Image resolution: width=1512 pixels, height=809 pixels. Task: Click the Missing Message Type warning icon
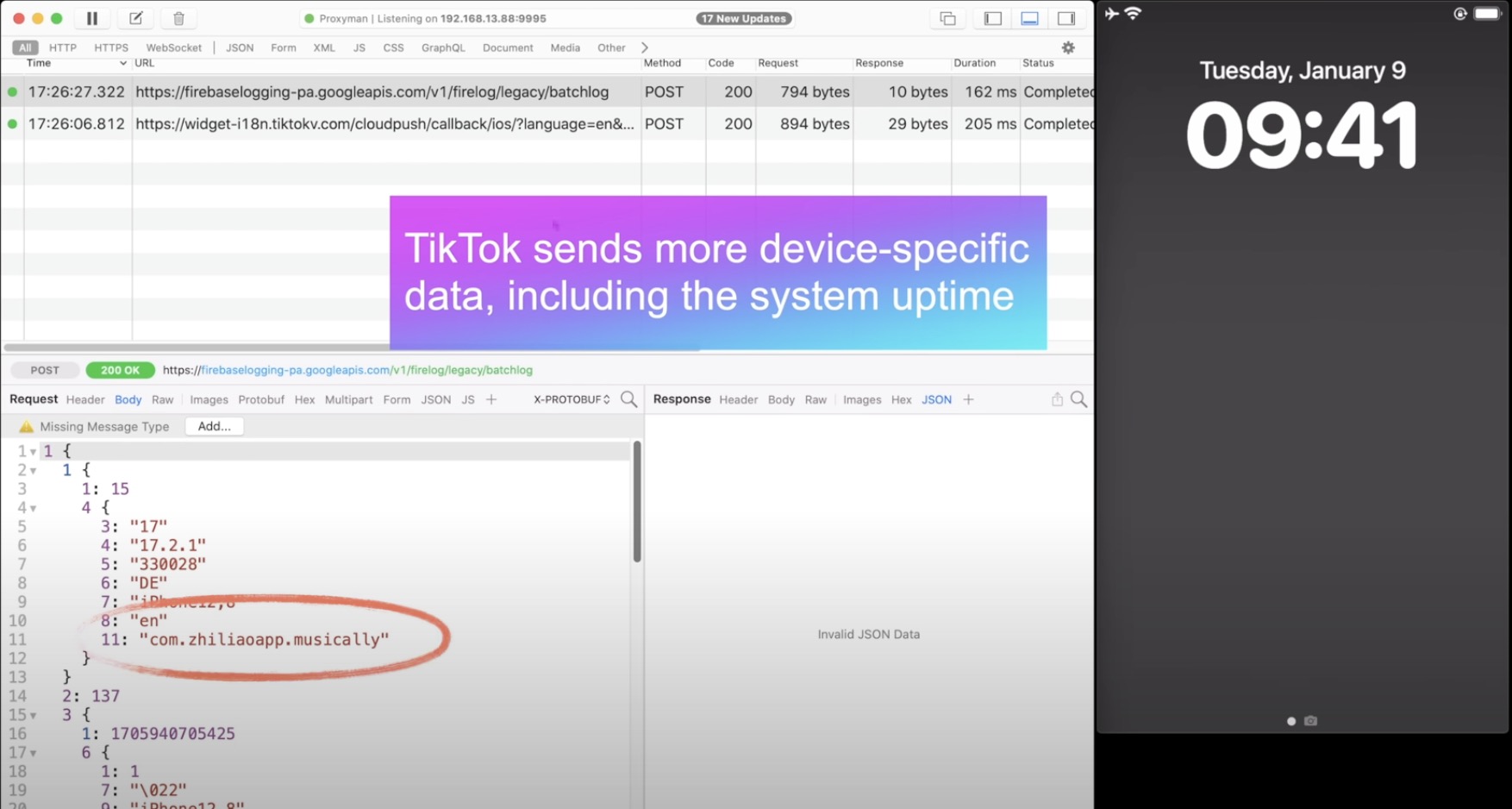(26, 426)
